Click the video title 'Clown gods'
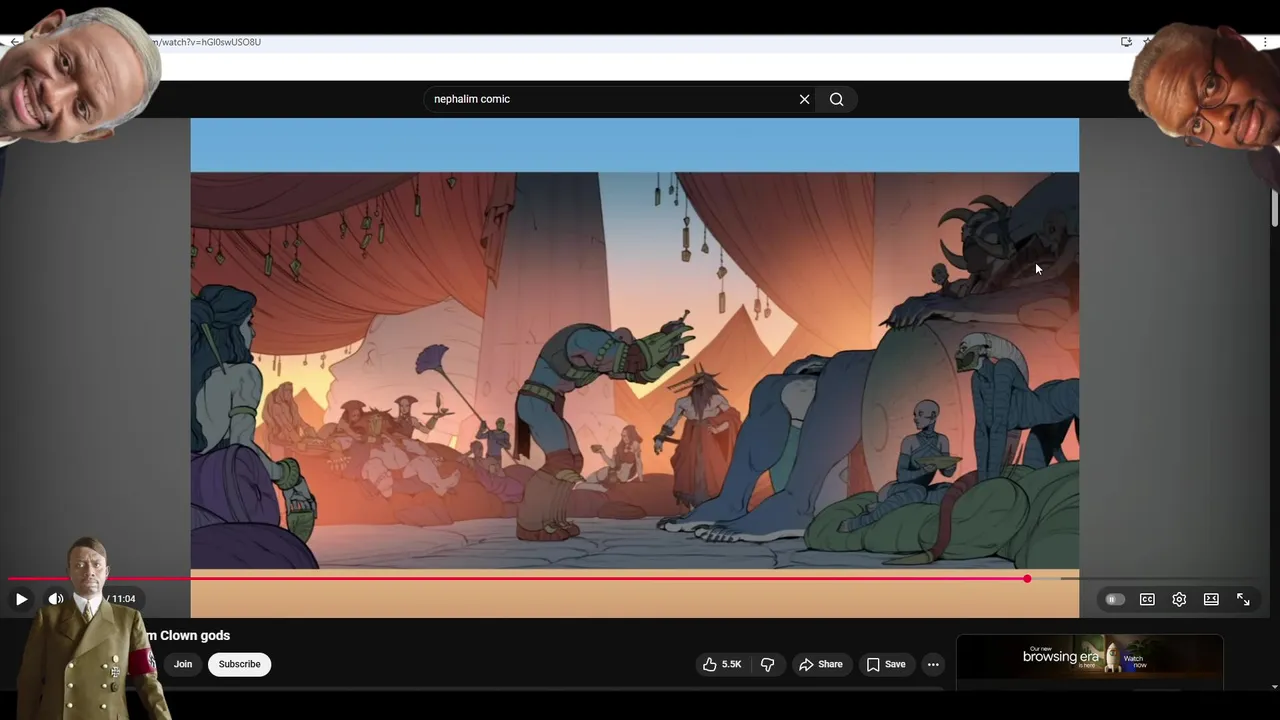 pos(195,635)
